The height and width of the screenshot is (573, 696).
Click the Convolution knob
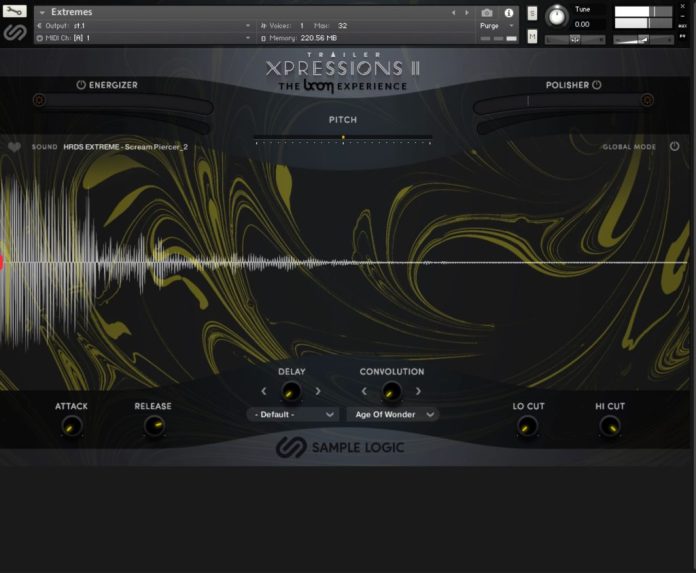tap(392, 392)
